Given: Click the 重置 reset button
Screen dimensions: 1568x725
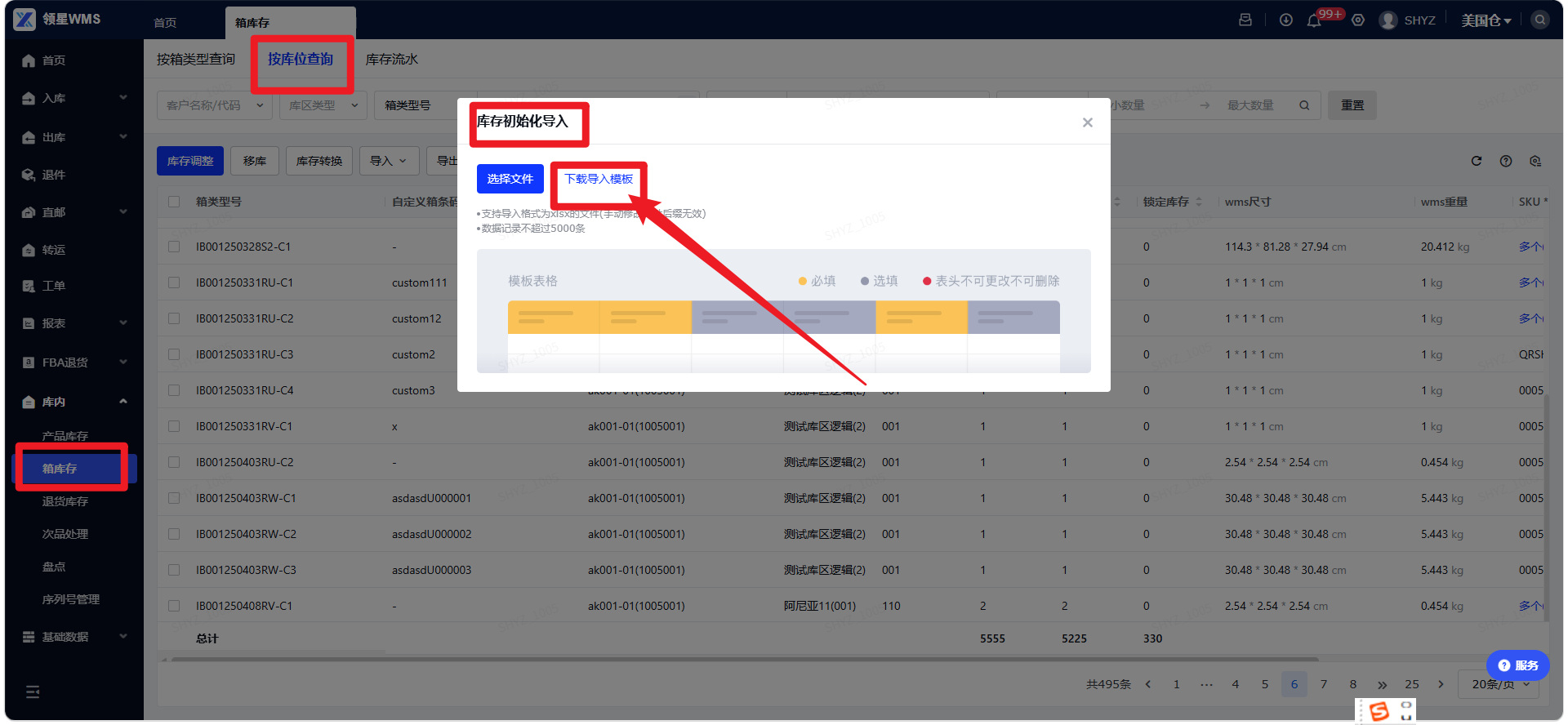Looking at the screenshot, I should pyautogui.click(x=1352, y=105).
